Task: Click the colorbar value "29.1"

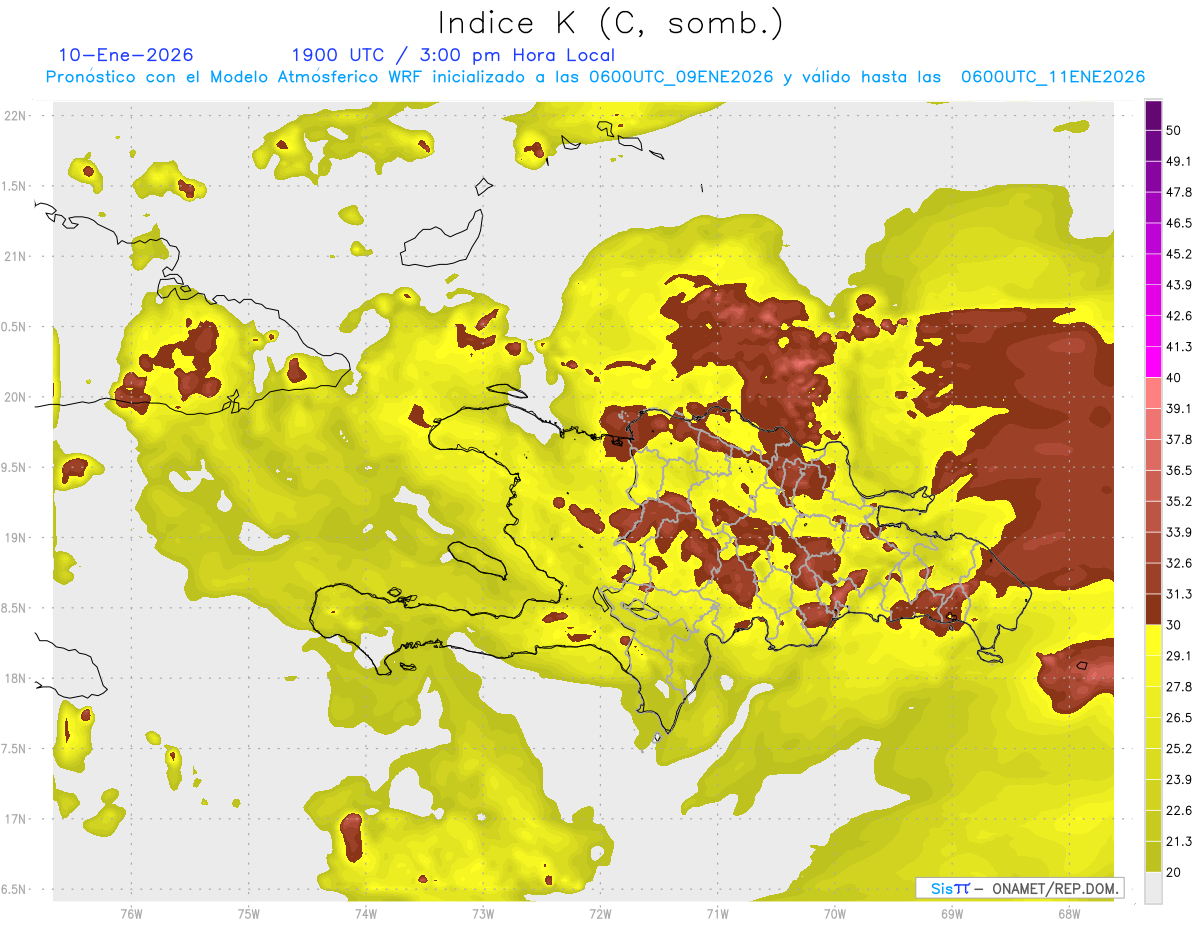Action: (x=1179, y=656)
